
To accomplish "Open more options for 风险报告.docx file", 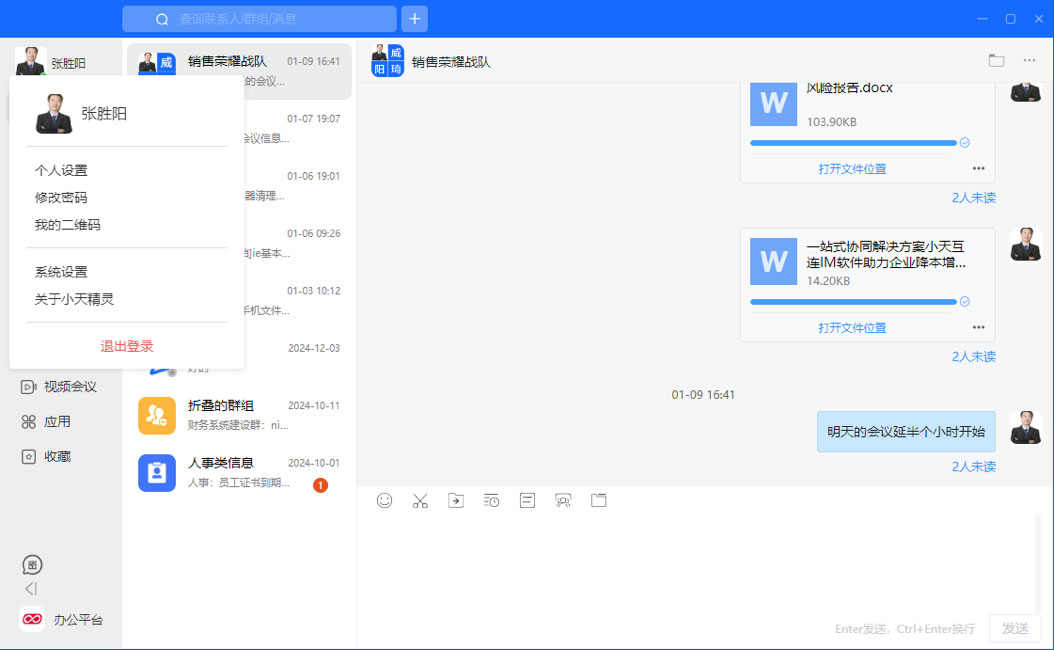I will pyautogui.click(x=978, y=169).
